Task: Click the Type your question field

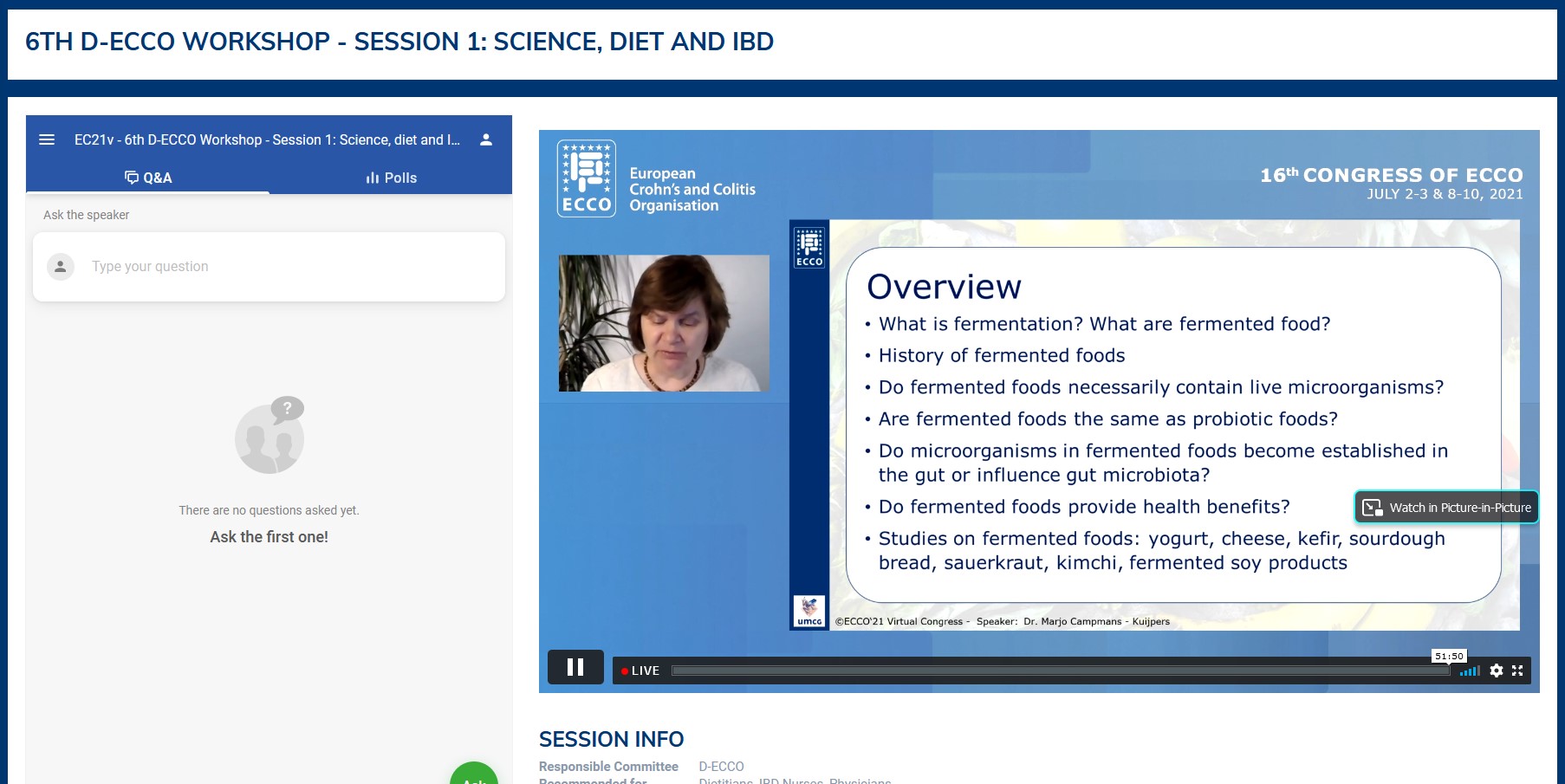Action: pyautogui.click(x=269, y=267)
